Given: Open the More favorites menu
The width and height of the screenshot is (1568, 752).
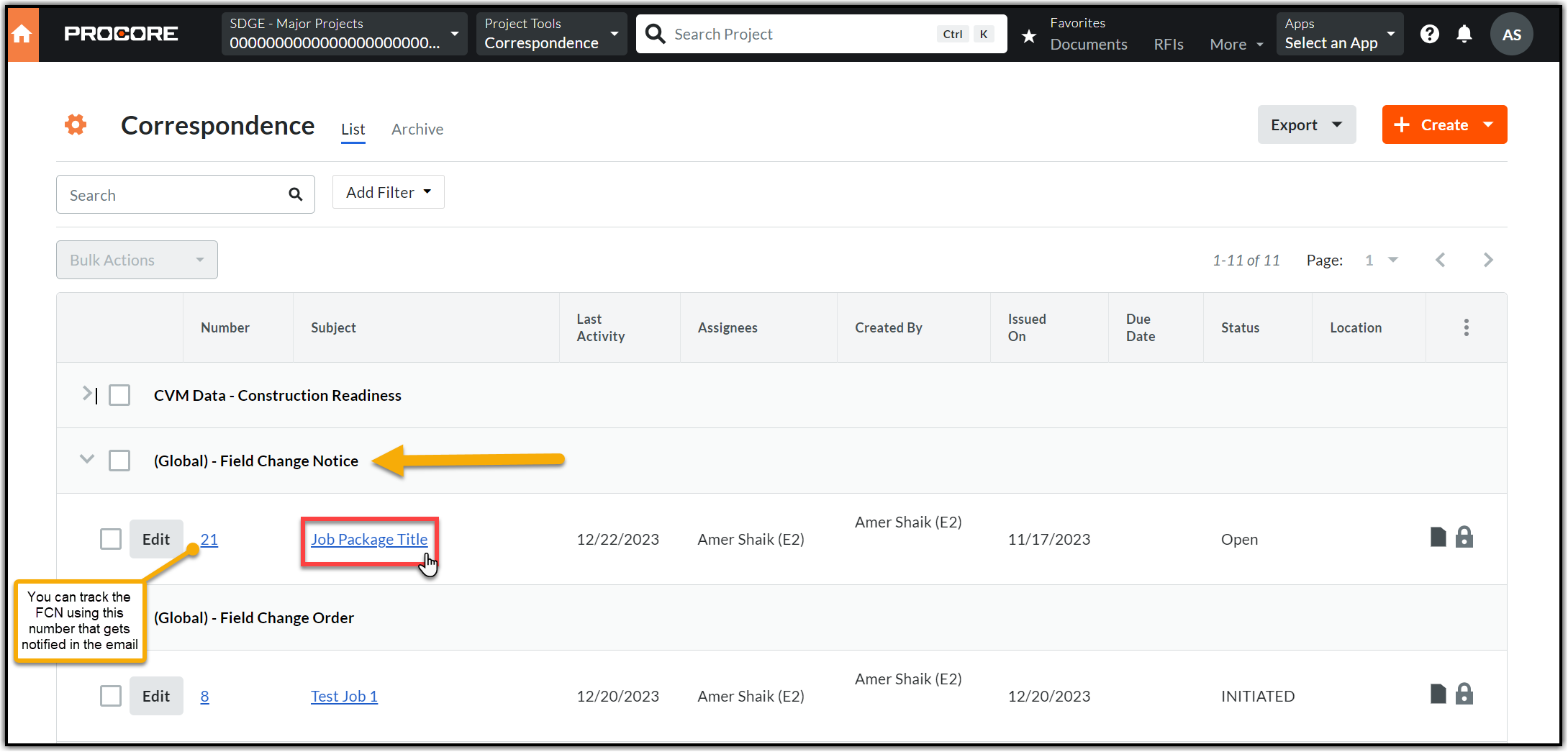Looking at the screenshot, I should [1236, 45].
